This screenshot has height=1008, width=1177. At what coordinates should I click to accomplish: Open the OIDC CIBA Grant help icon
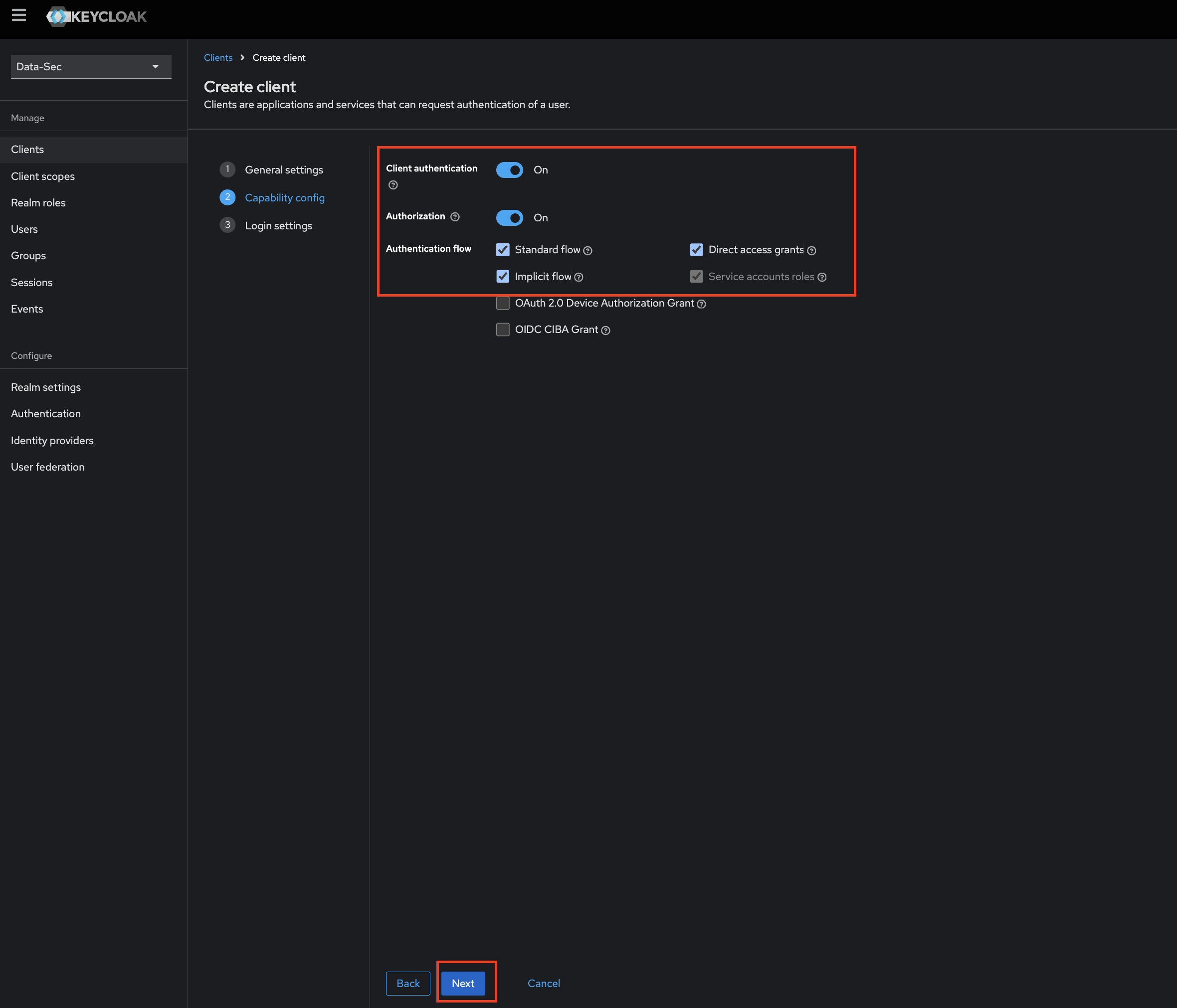[x=605, y=330]
